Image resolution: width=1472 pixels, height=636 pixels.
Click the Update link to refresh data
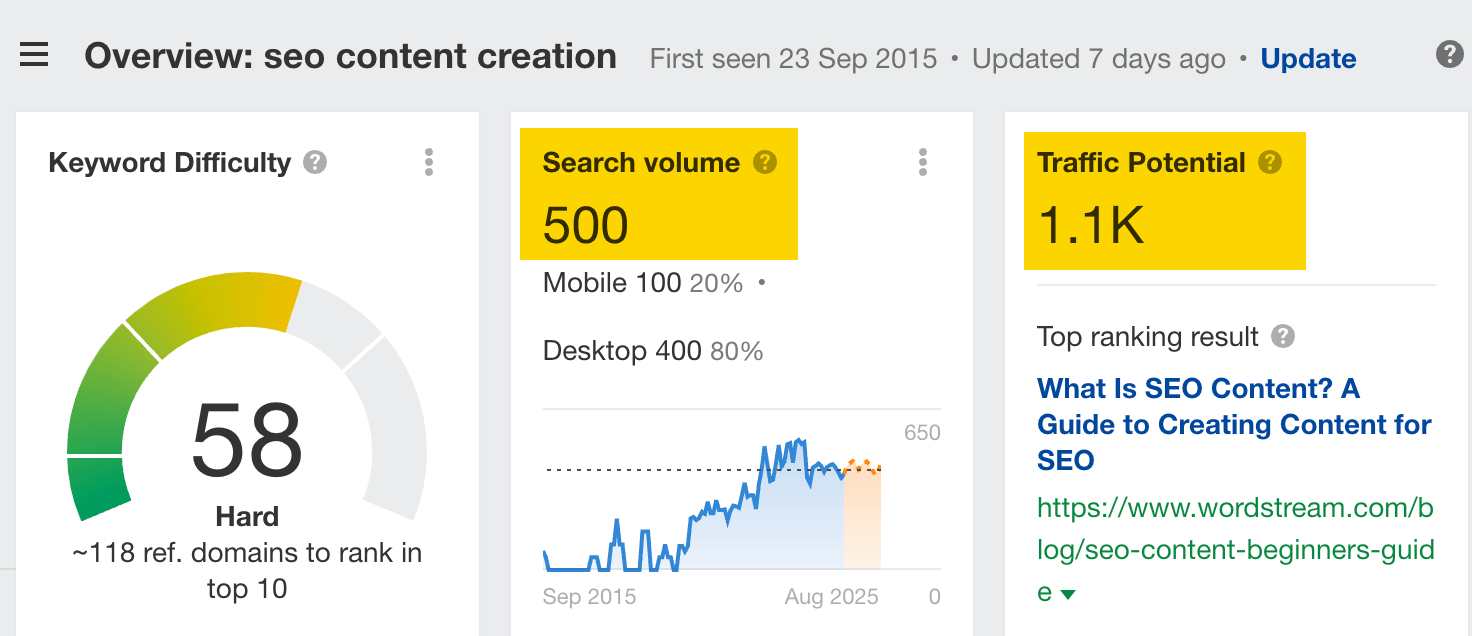pos(1308,59)
